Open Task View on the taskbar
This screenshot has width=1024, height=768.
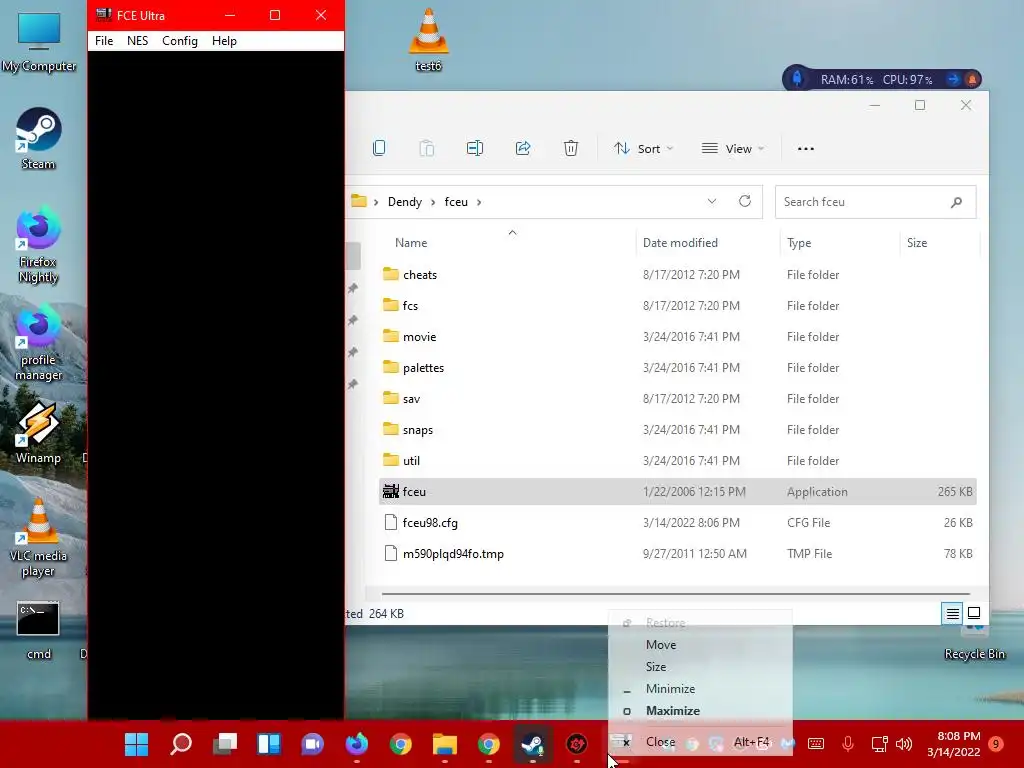tap(225, 744)
